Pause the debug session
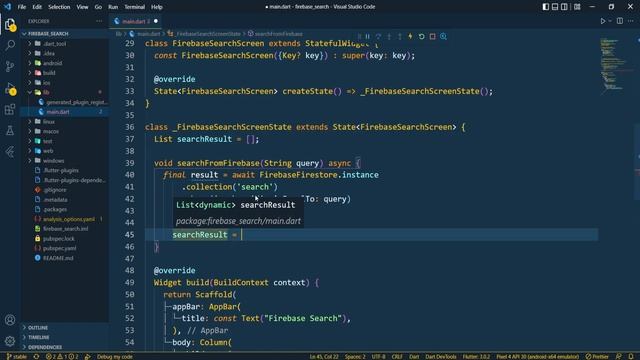 pyautogui.click(x=367, y=36)
